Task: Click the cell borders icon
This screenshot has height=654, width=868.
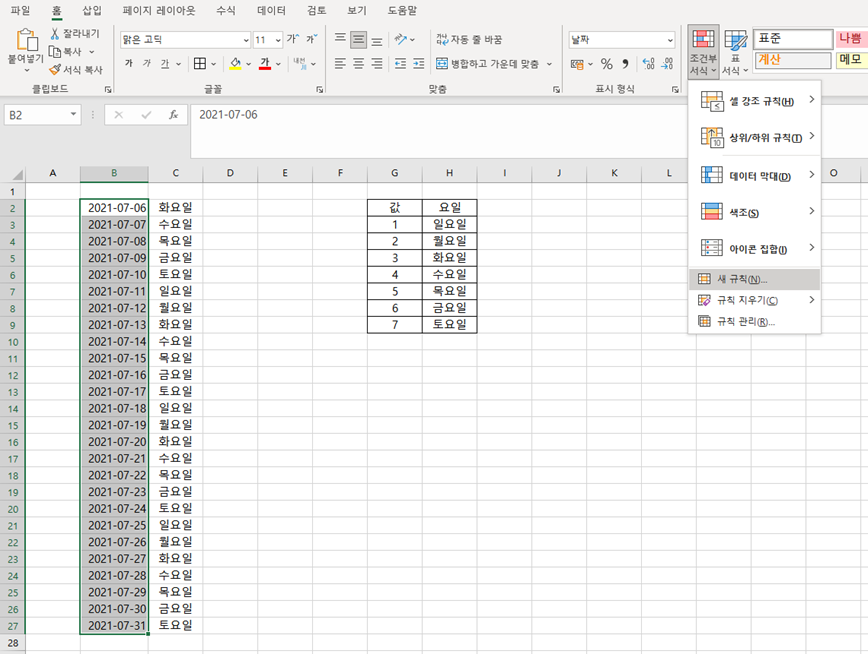Action: pos(200,64)
